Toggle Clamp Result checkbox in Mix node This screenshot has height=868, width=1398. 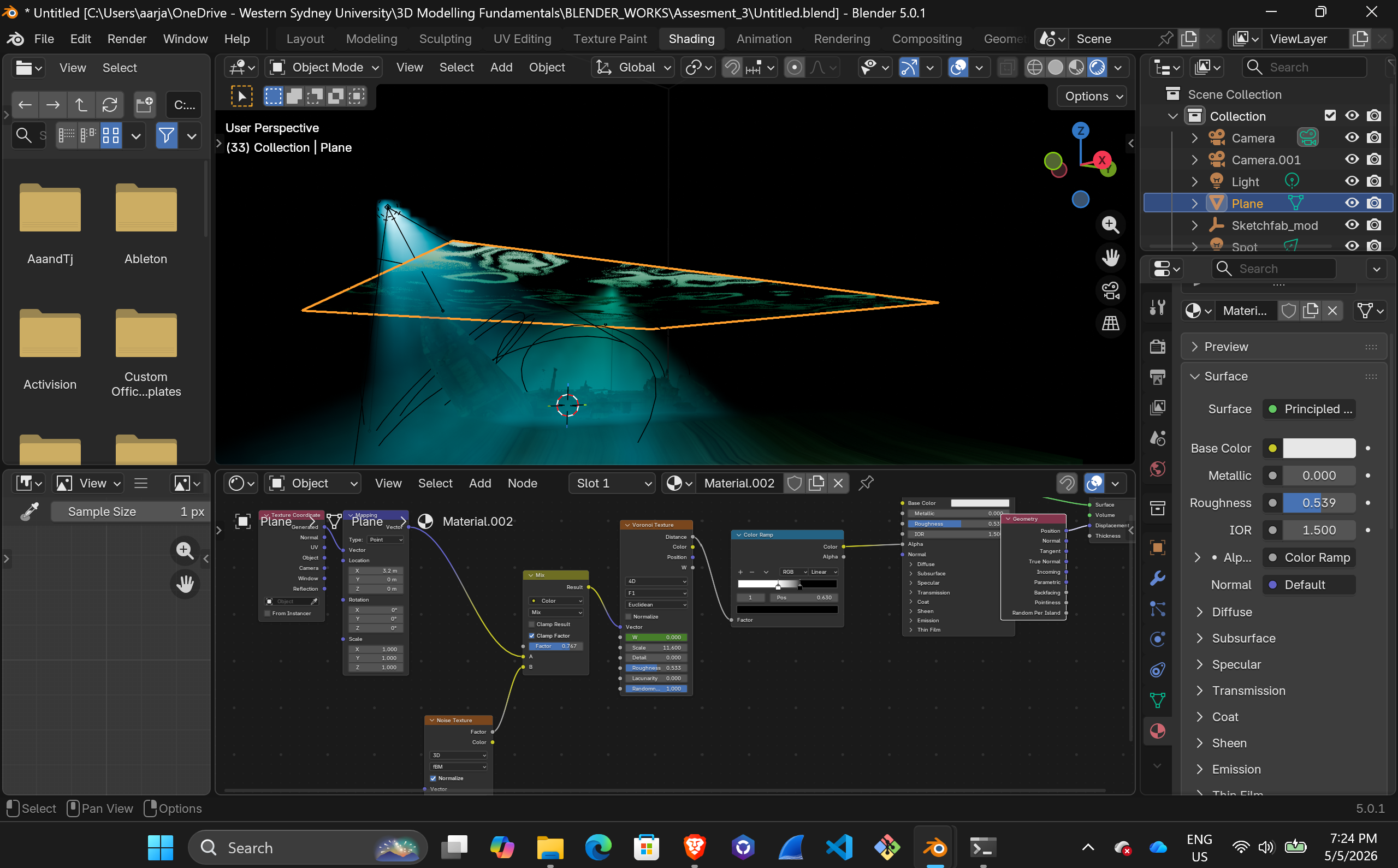click(x=532, y=624)
